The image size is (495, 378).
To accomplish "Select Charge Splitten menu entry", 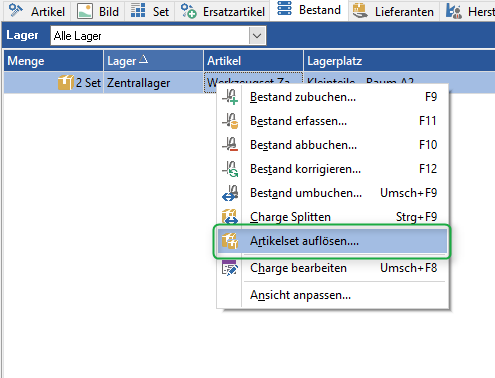I will [332, 217].
